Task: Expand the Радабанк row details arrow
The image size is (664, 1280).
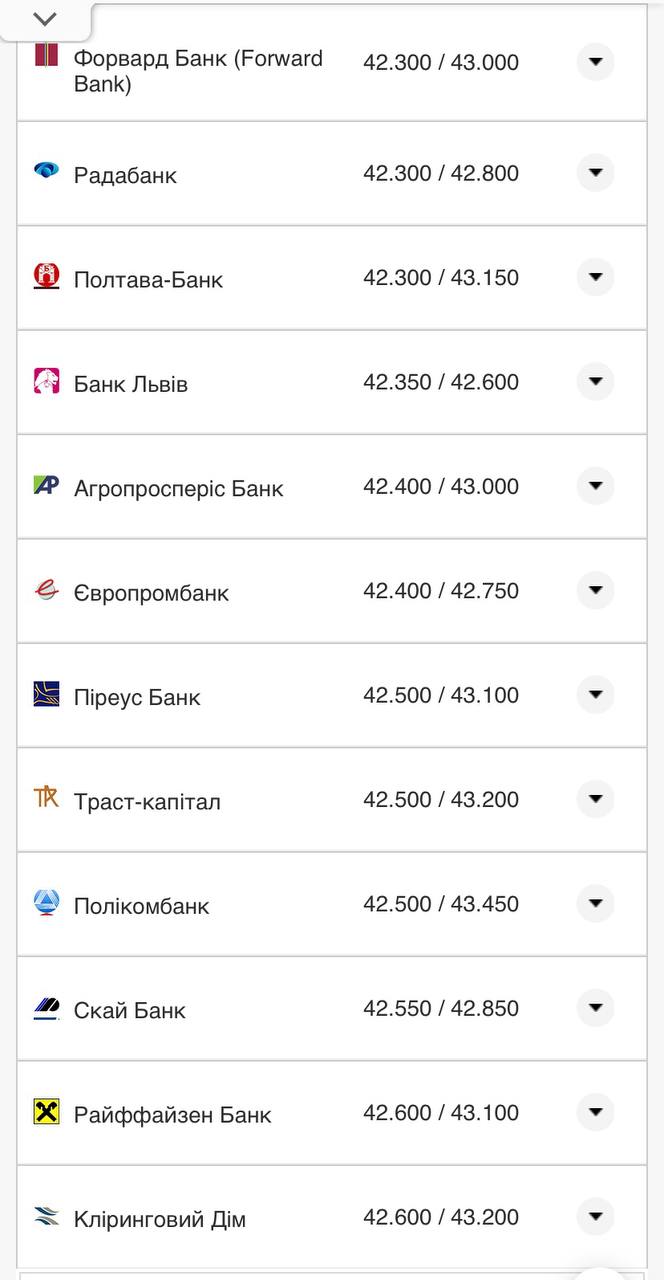Action: (x=595, y=173)
